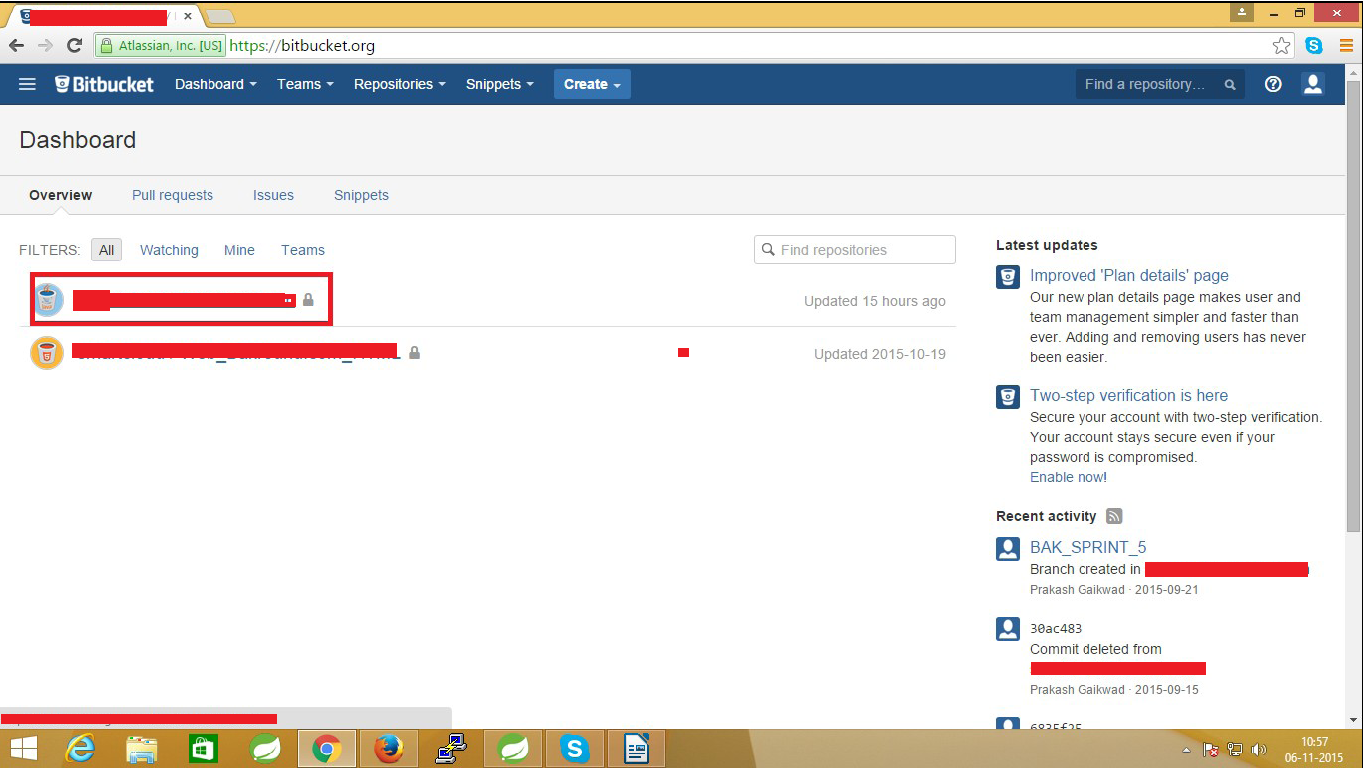Image resolution: width=1366 pixels, height=768 pixels.
Task: Click the RSS feed icon beside Recent activity
Action: click(1114, 516)
